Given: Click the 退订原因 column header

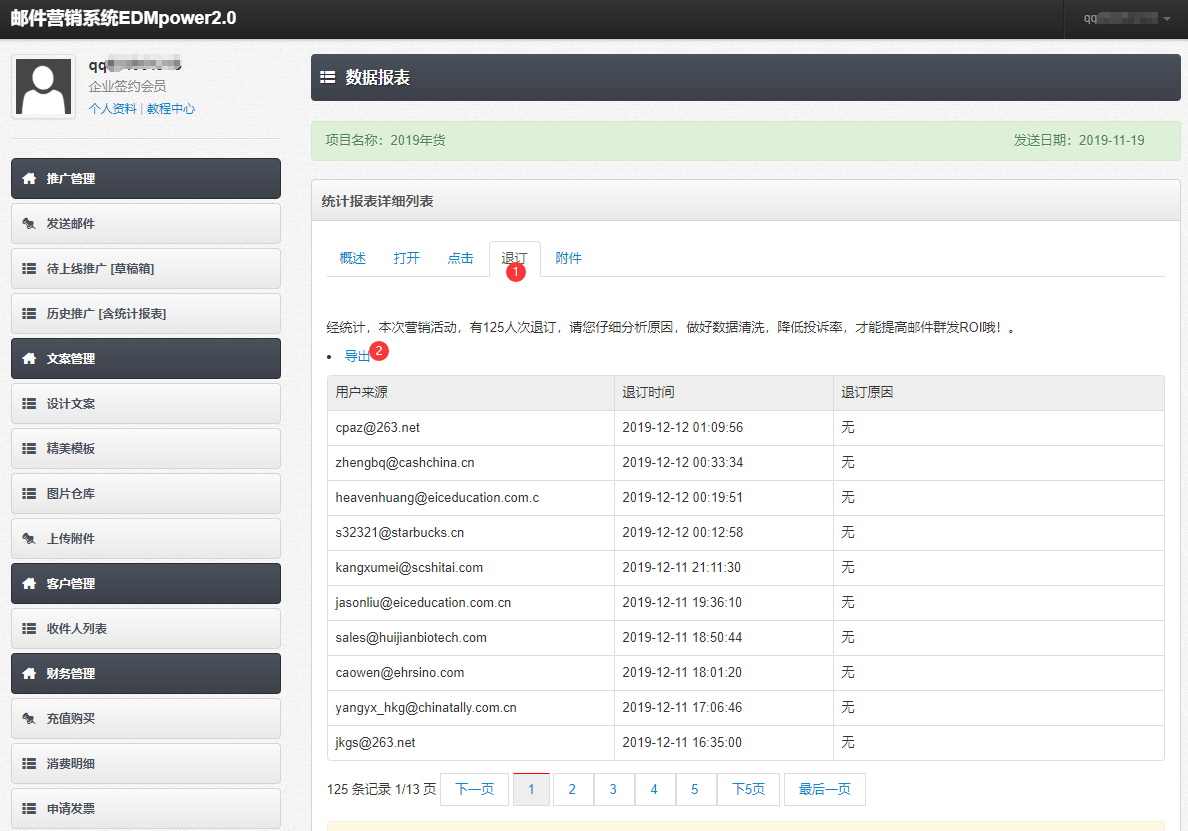Looking at the screenshot, I should 999,392.
